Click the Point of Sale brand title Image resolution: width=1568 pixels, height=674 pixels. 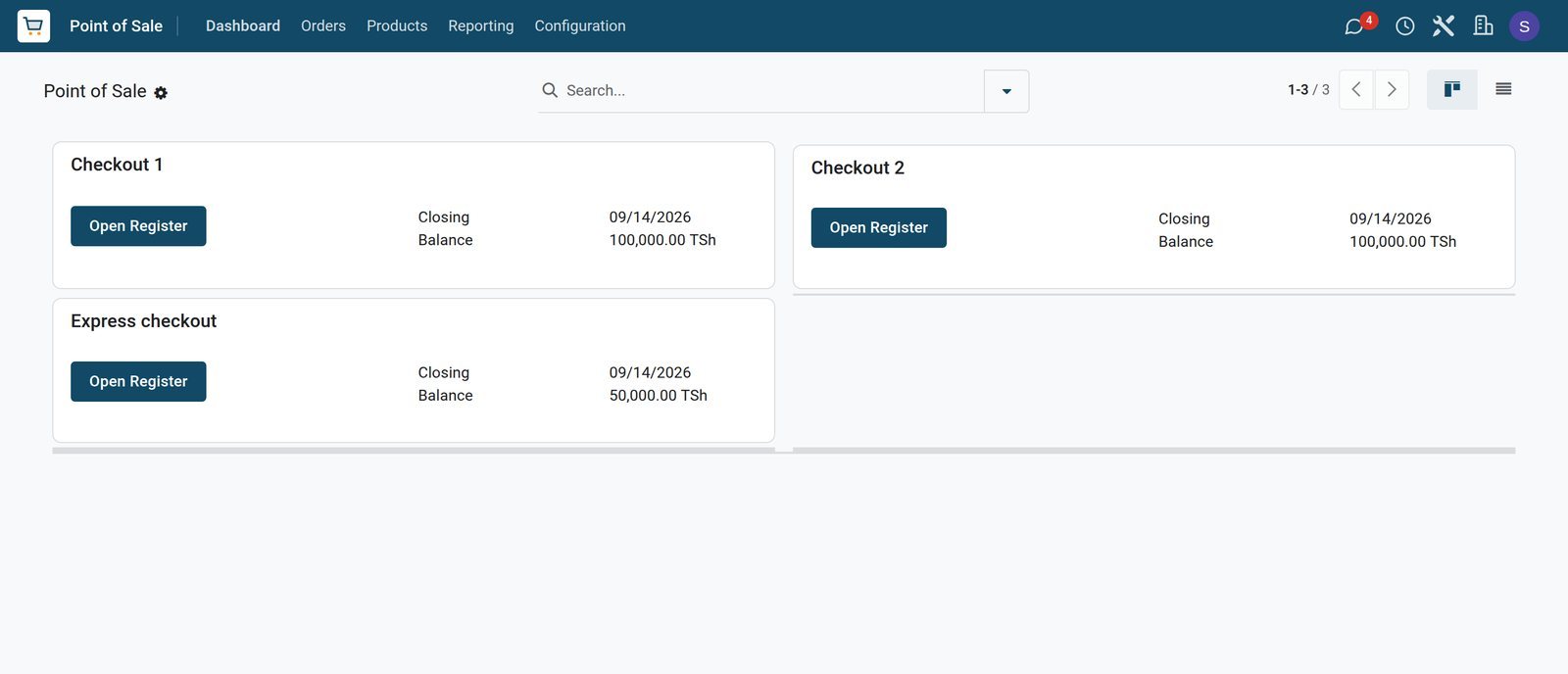[116, 25]
